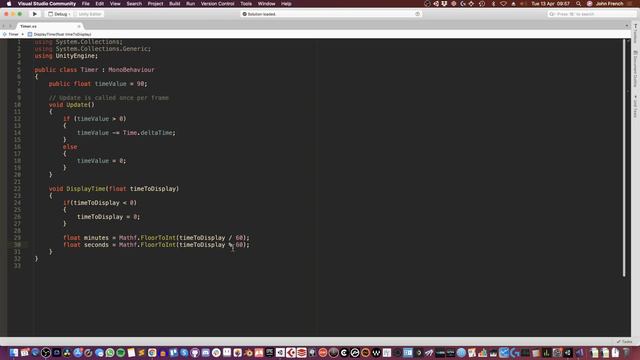This screenshot has width=640, height=360.
Task: Click the vertical editor scrollbar
Action: click(624, 158)
